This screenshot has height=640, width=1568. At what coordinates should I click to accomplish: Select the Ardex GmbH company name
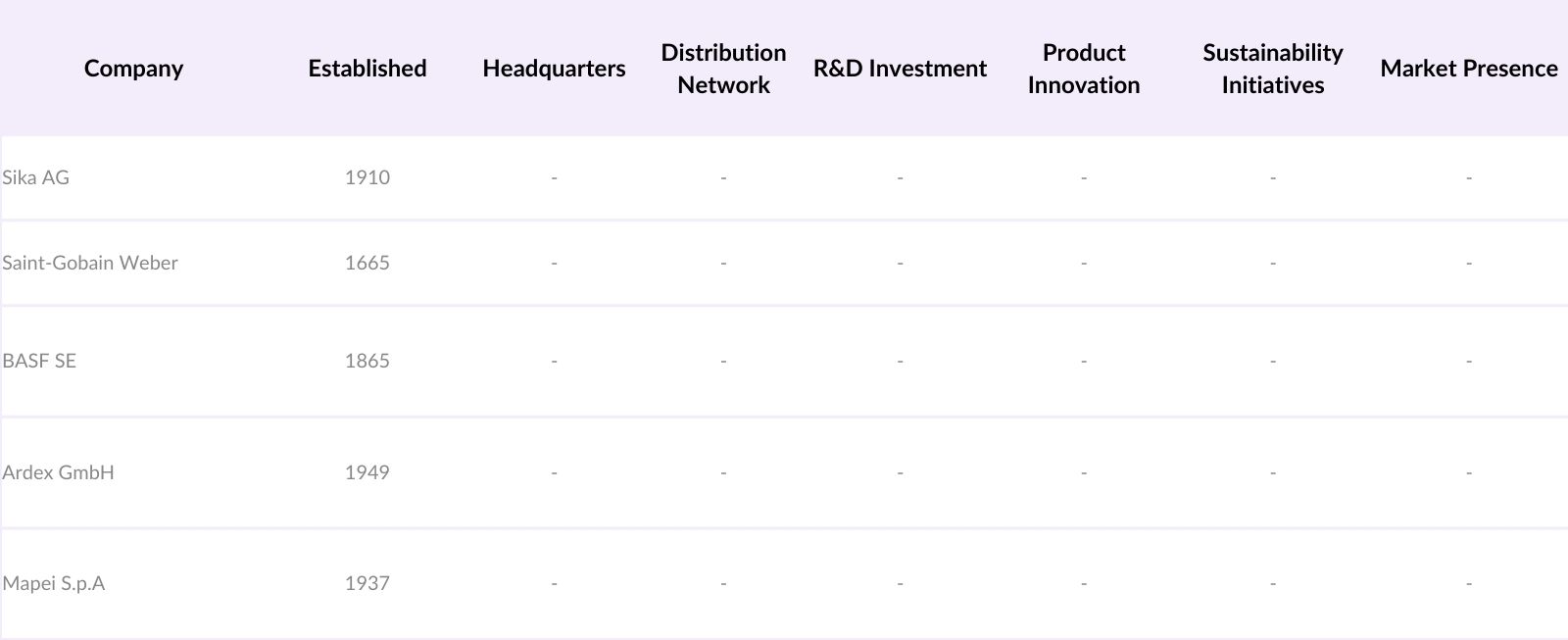tap(59, 472)
